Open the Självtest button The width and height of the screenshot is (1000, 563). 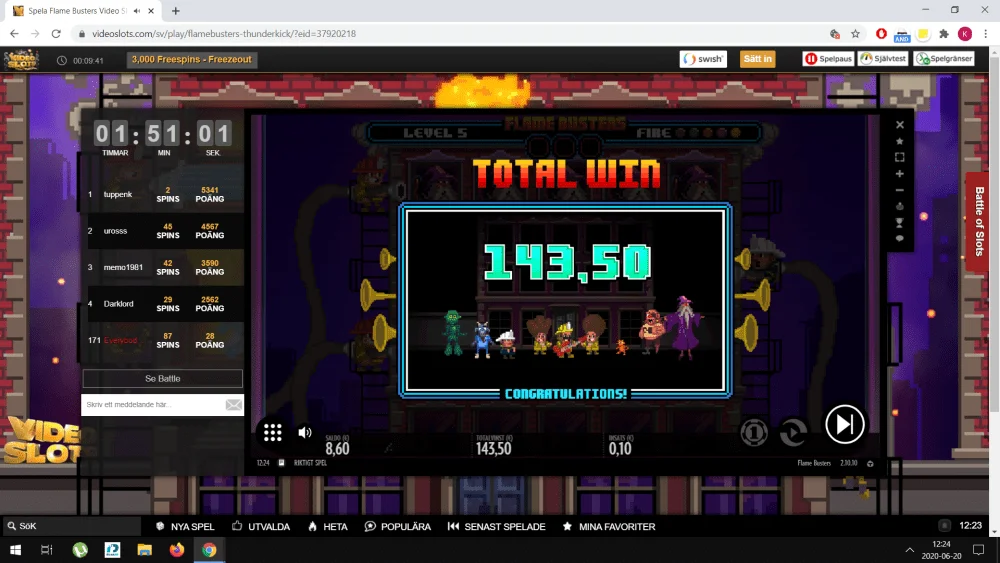[883, 59]
